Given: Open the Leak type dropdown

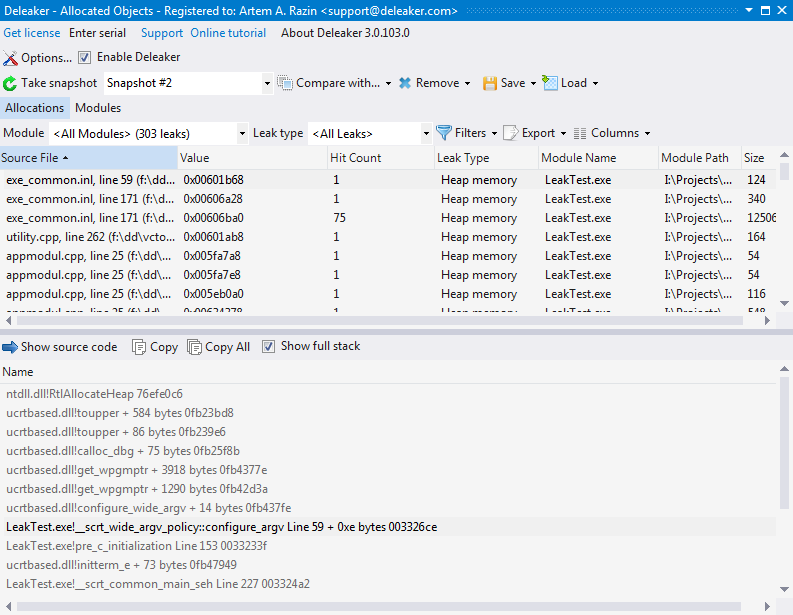Looking at the screenshot, I should pyautogui.click(x=425, y=134).
